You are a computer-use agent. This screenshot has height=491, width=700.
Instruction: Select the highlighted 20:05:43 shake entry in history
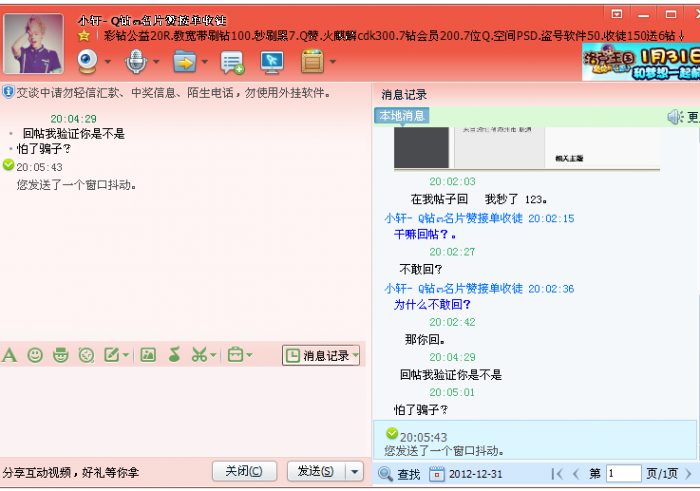click(535, 440)
